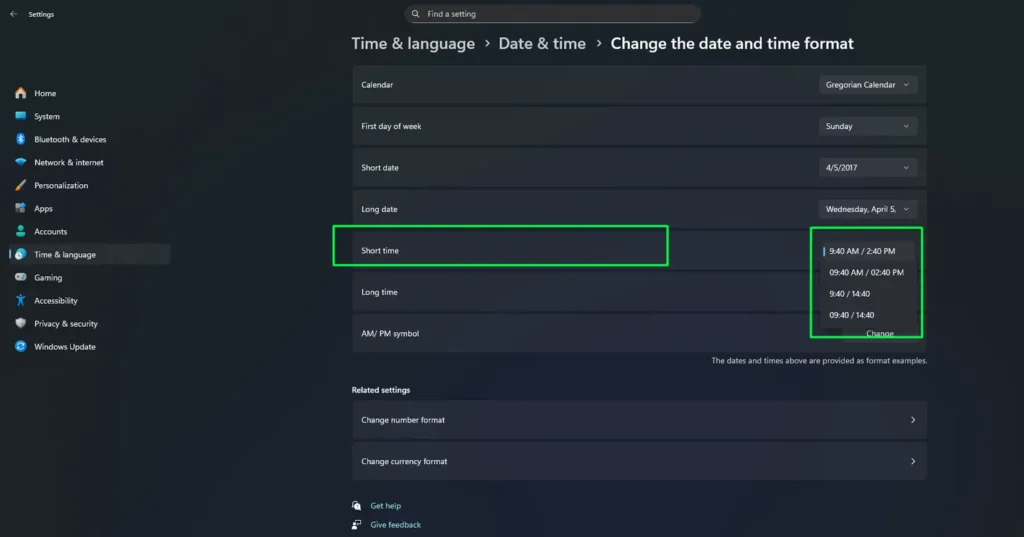The image size is (1024, 537).
Task: Open the Give feedback link
Action: click(396, 525)
